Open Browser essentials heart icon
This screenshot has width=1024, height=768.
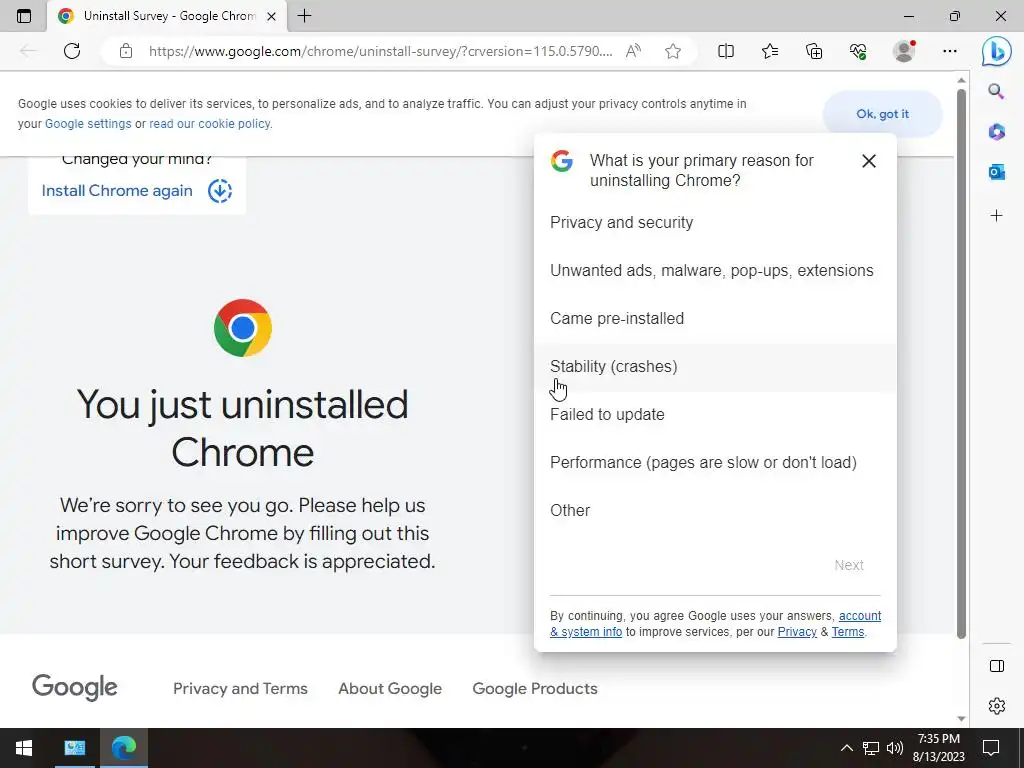pyautogui.click(x=858, y=51)
